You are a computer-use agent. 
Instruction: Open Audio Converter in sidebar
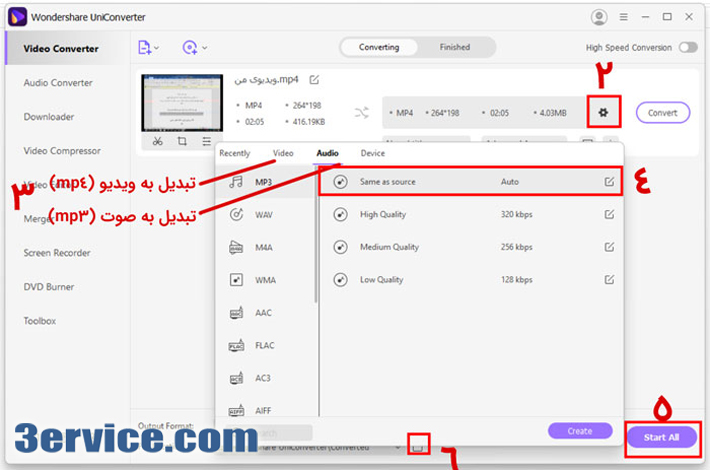point(58,83)
